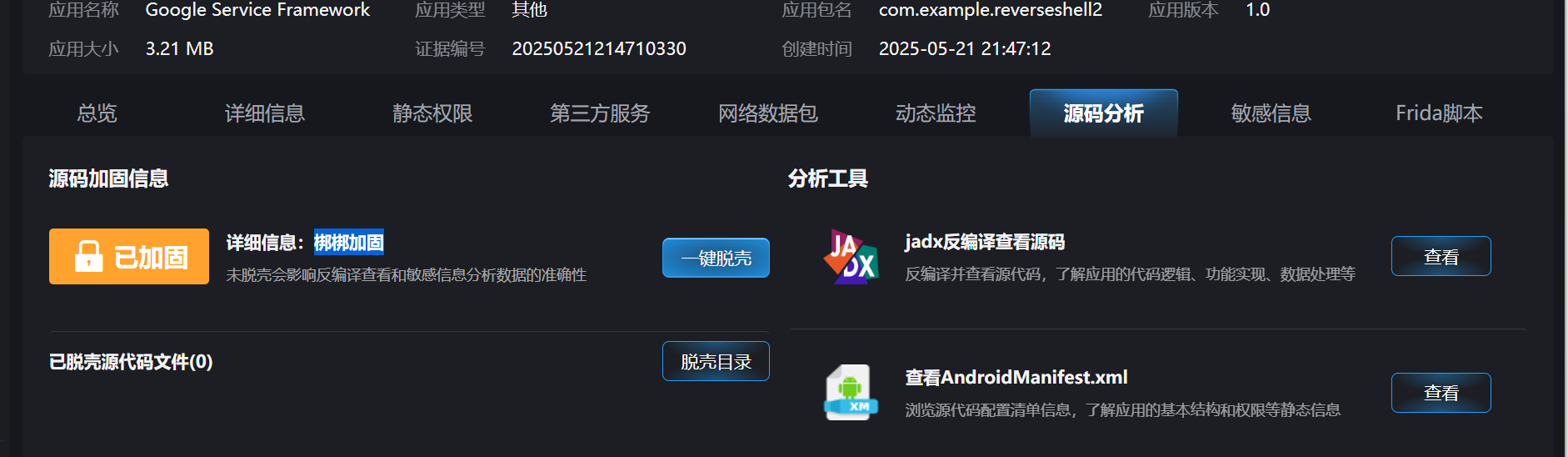Screen dimensions: 1568x457
Task: Click the 一键脱壳 button
Action: (716, 258)
